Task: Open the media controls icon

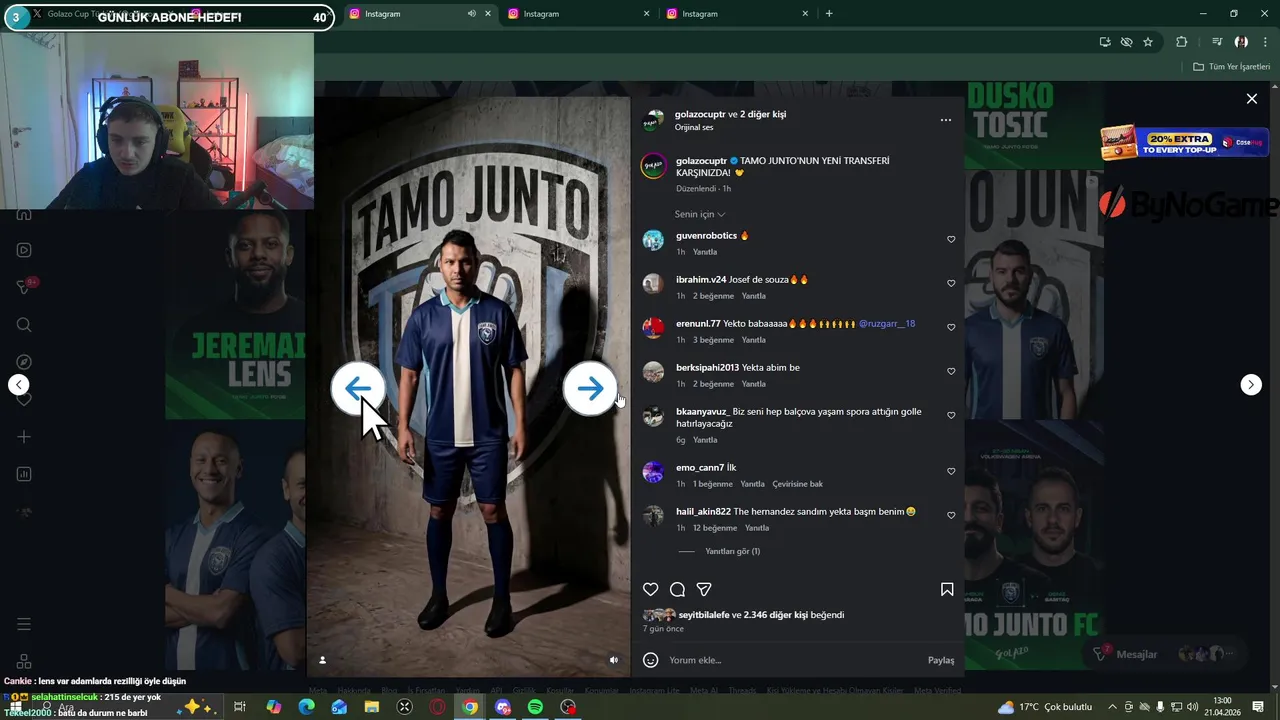Action: pyautogui.click(x=1217, y=42)
